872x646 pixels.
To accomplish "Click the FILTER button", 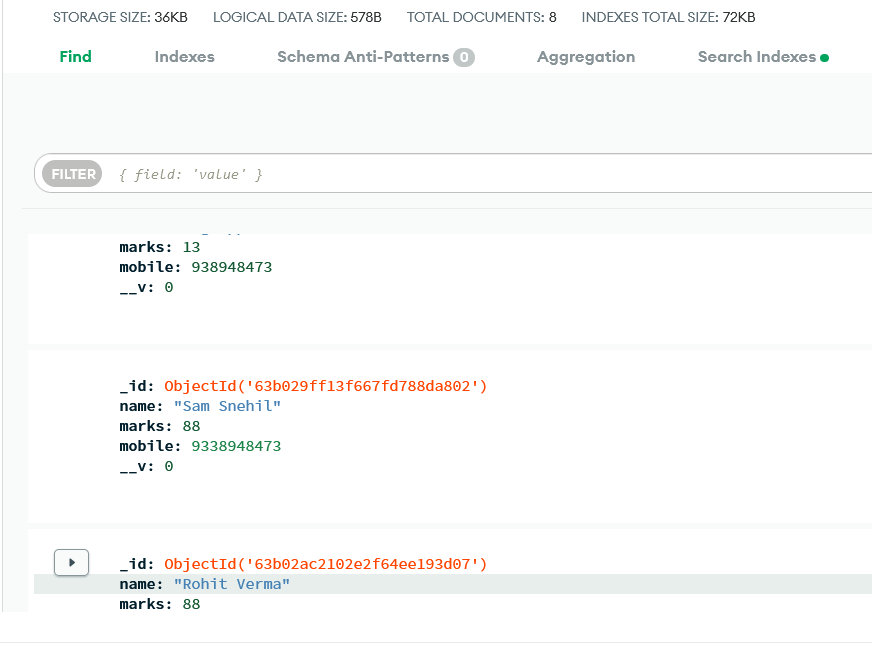I will pos(72,174).
